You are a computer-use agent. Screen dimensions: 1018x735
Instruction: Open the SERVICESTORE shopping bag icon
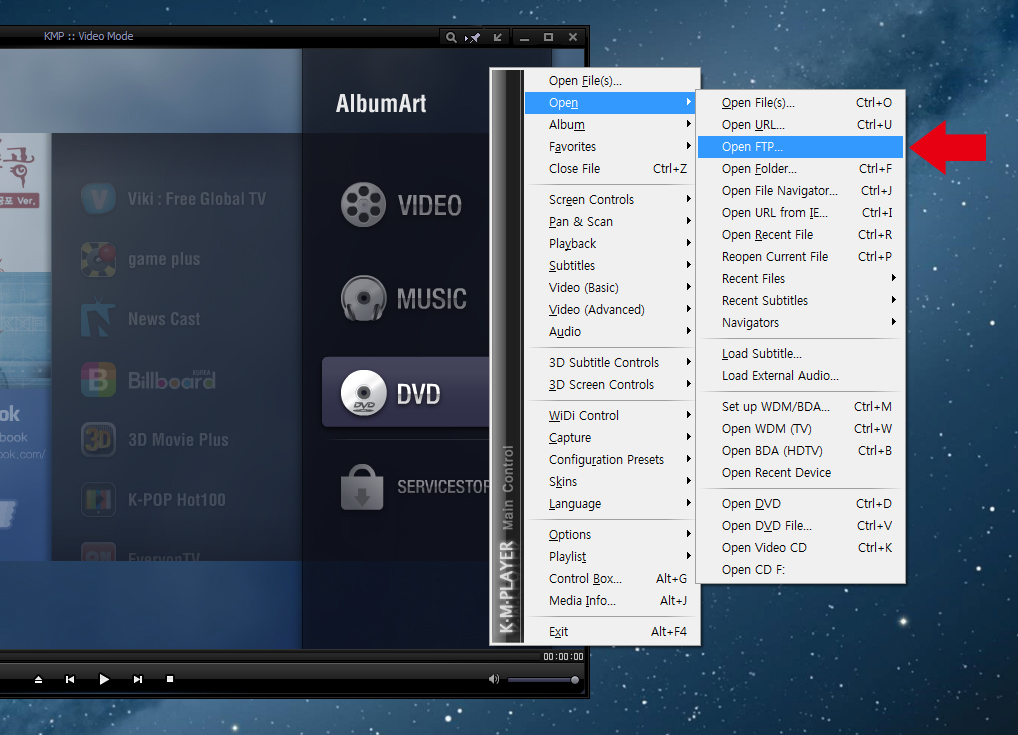tap(362, 487)
